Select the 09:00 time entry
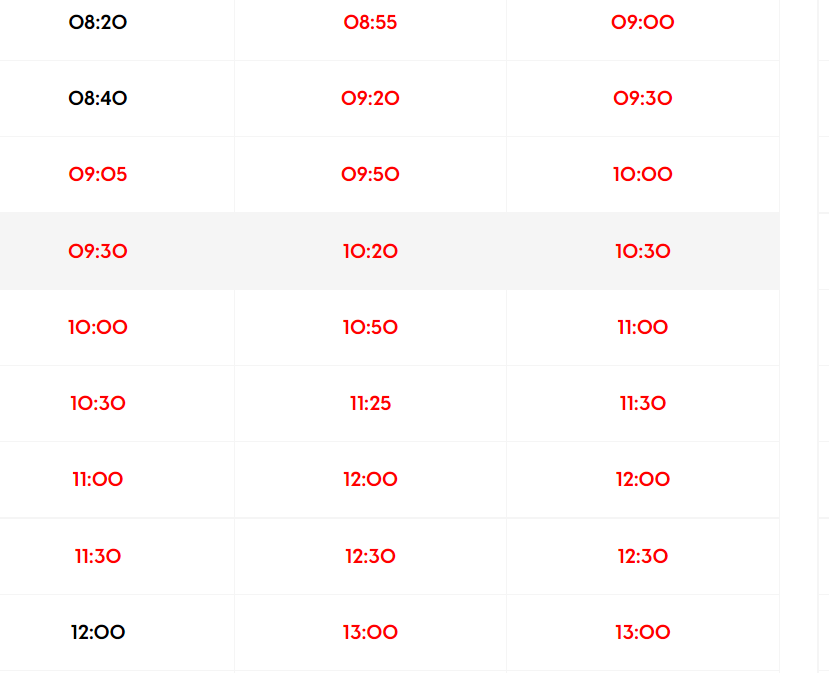The width and height of the screenshot is (829, 673). [643, 22]
